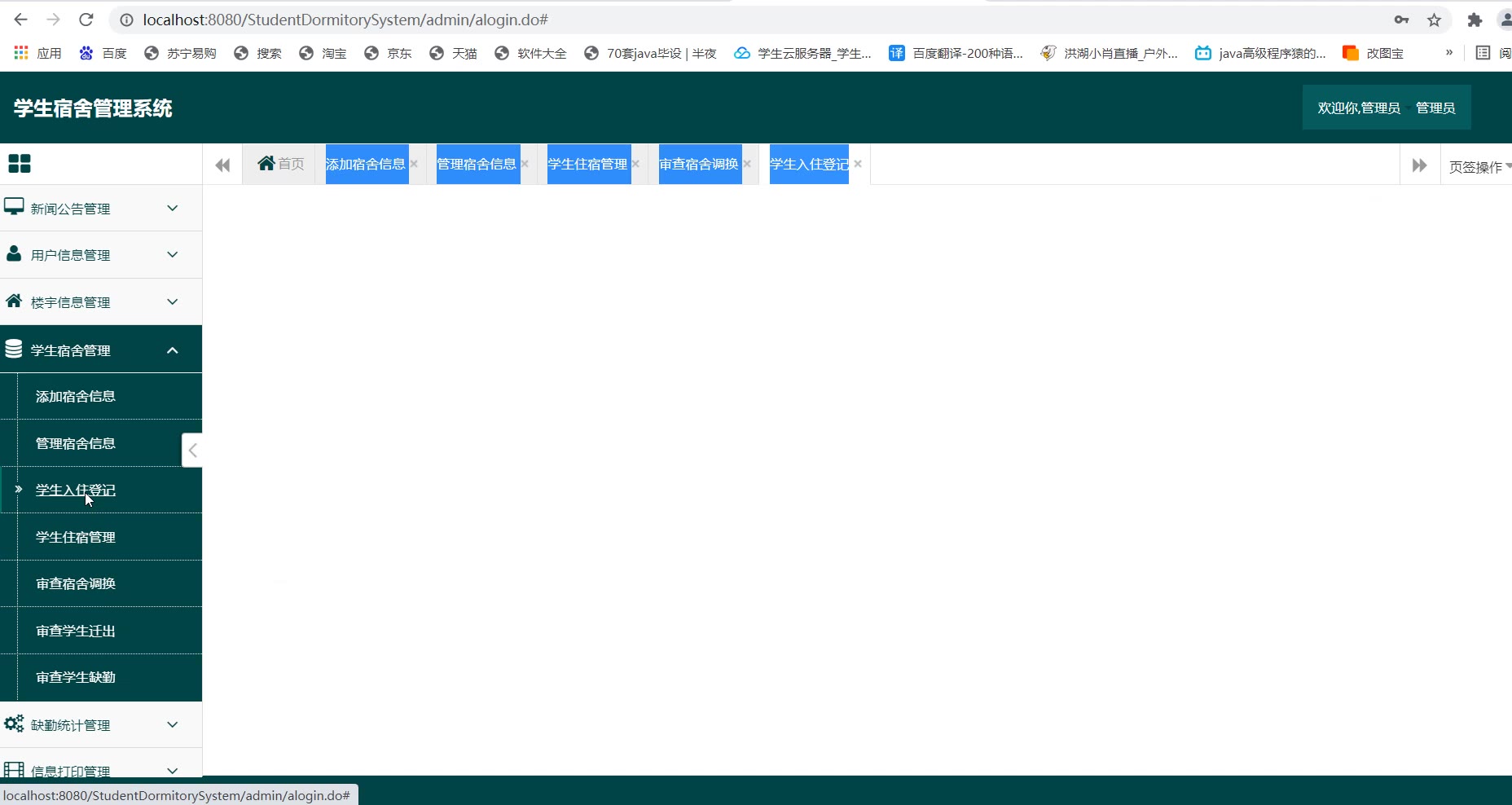Viewport: 1512px width, 805px height.
Task: Open the 软件大全 bookmark
Action: 530,53
